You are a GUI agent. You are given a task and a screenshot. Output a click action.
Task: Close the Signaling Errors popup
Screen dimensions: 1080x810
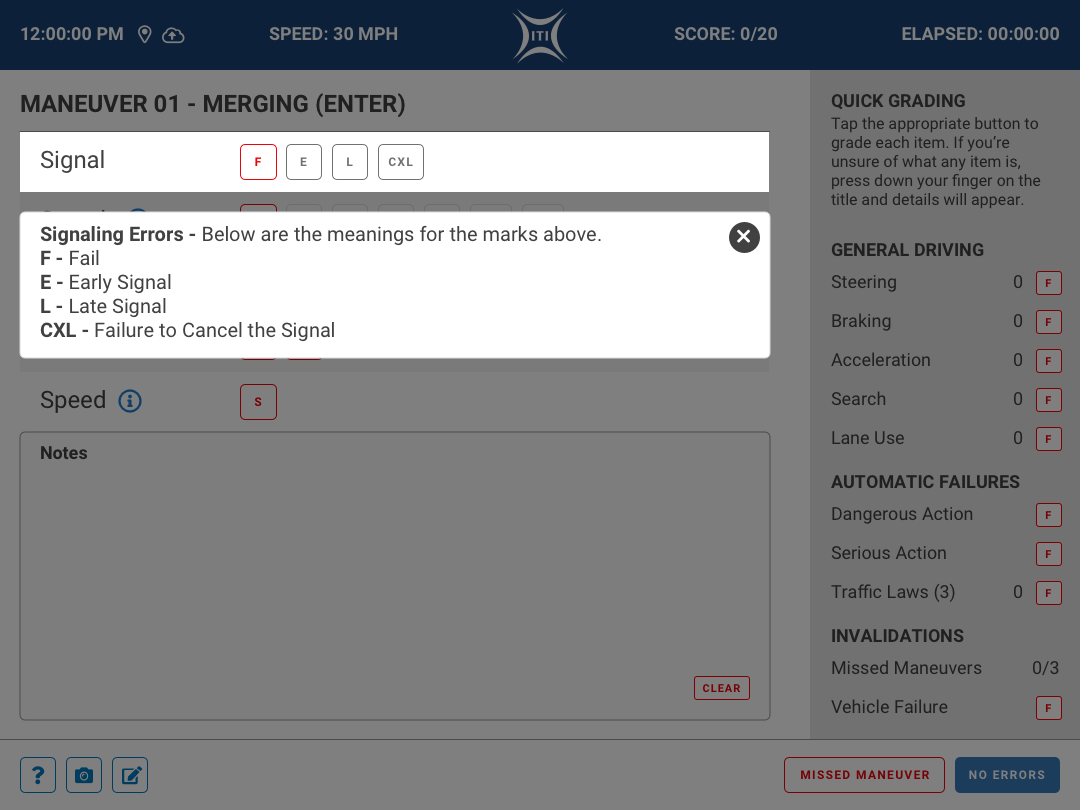744,237
